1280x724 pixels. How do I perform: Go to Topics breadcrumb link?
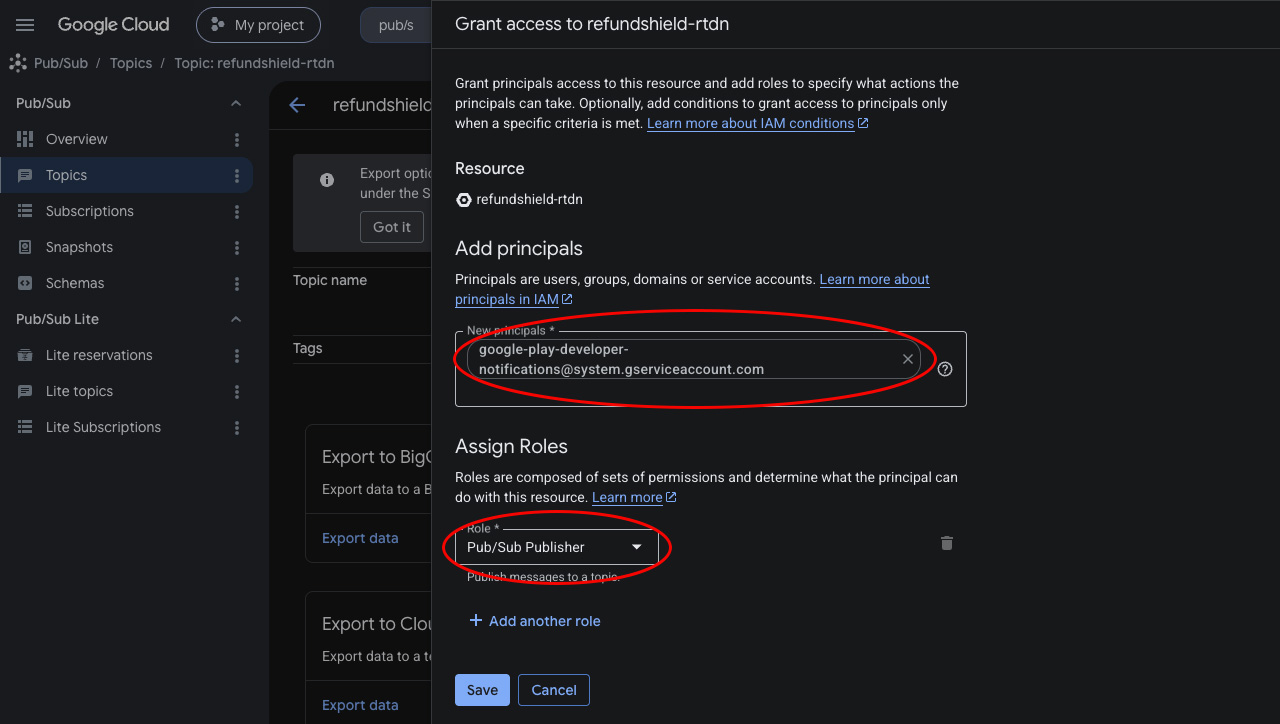click(131, 63)
